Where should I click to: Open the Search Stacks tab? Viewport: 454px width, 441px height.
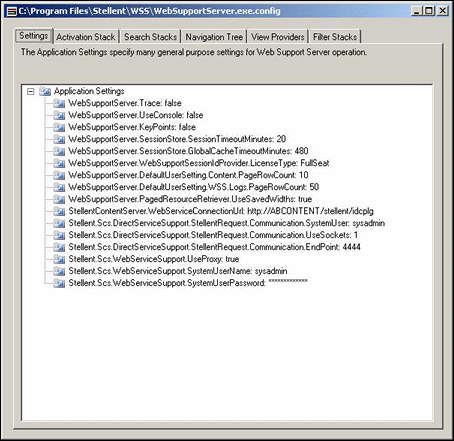point(151,37)
